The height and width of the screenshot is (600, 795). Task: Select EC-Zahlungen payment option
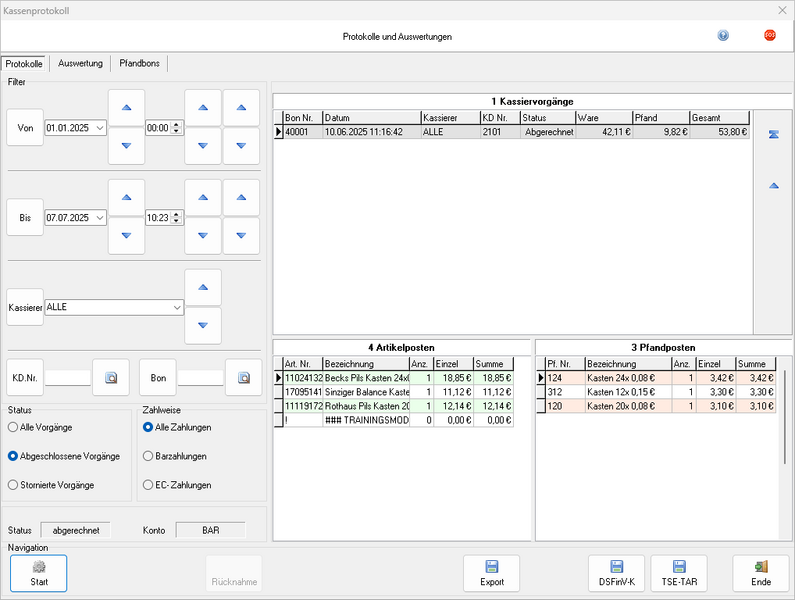click(148, 484)
